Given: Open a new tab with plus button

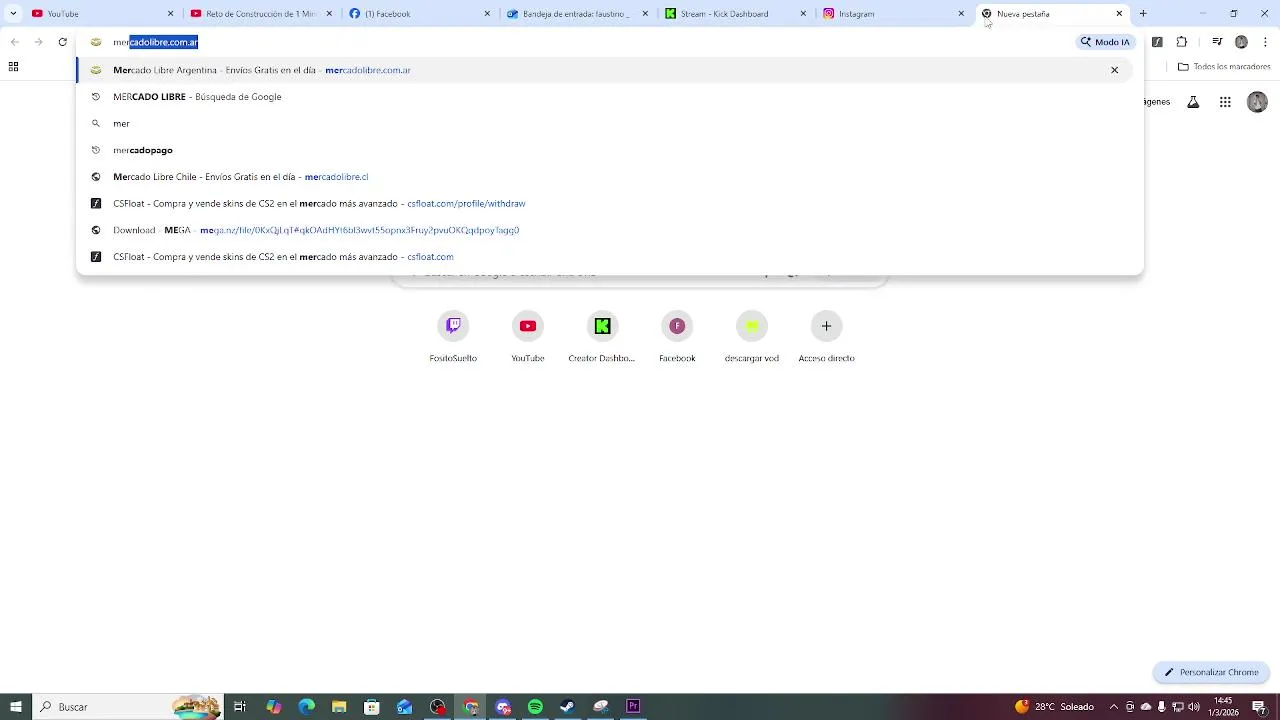Looking at the screenshot, I should pyautogui.click(x=1143, y=14).
